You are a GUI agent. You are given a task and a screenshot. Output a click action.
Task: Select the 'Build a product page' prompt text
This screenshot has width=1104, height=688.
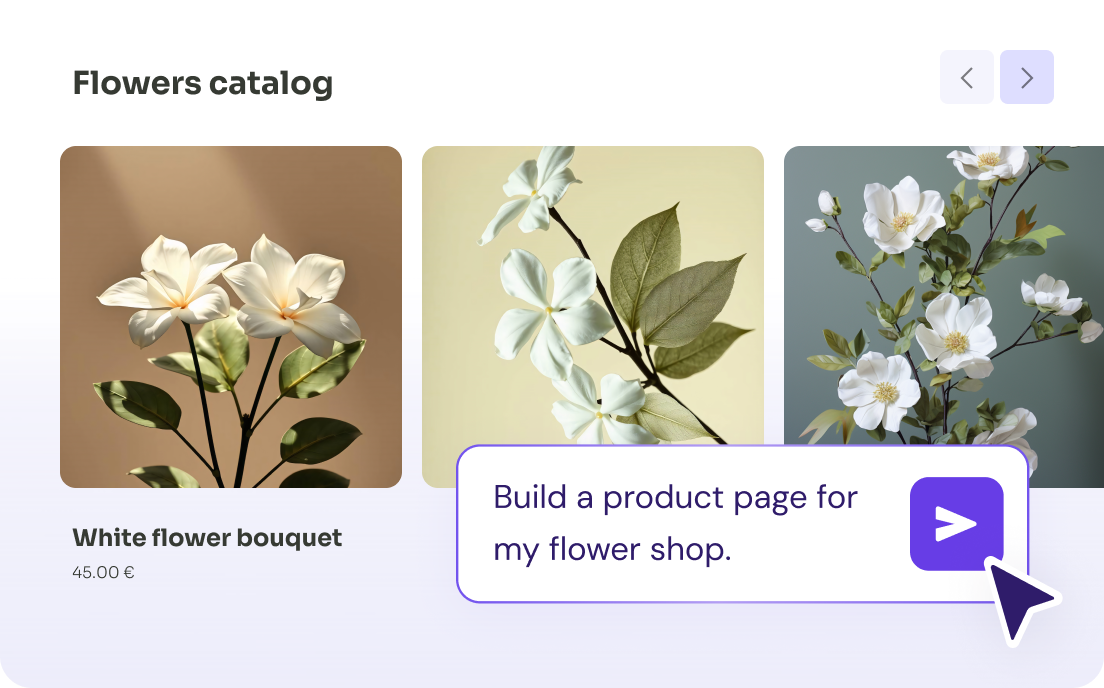click(x=675, y=497)
